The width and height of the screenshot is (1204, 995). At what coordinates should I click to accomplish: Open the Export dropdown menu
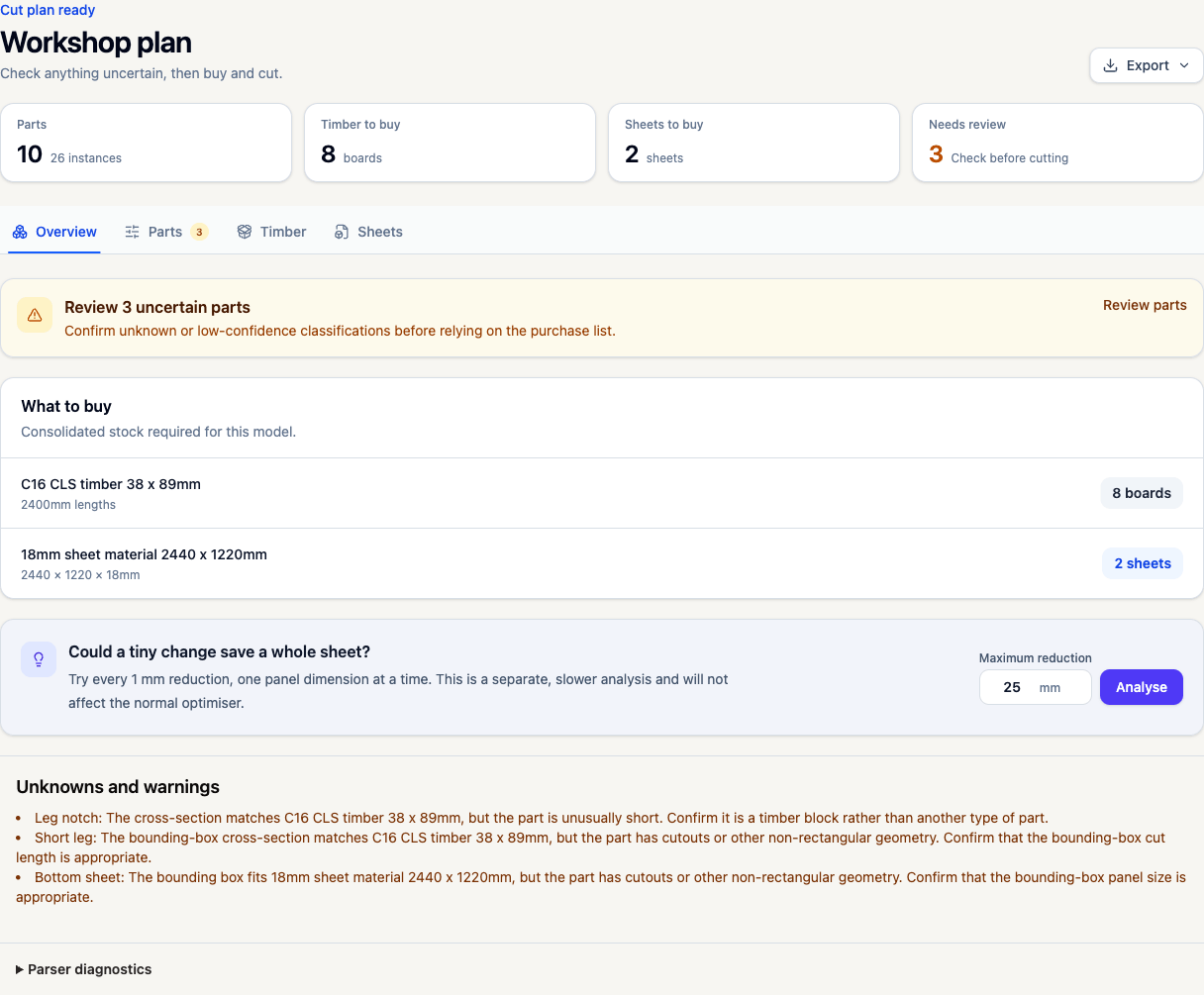click(x=1147, y=65)
